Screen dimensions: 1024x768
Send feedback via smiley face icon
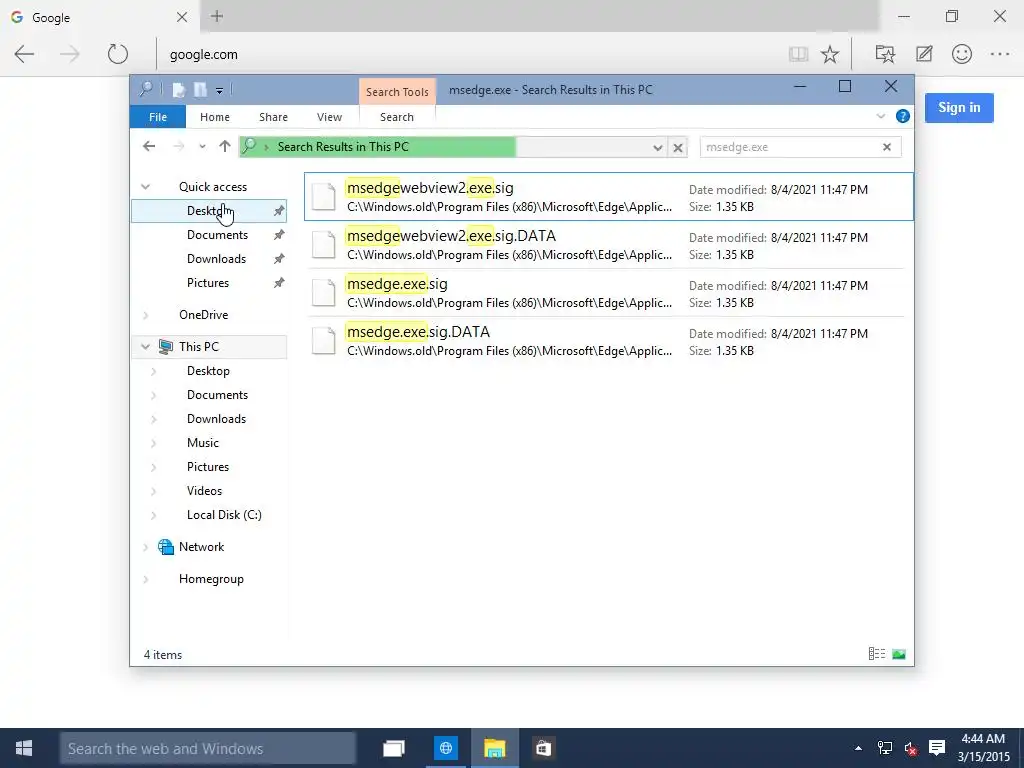pos(962,54)
